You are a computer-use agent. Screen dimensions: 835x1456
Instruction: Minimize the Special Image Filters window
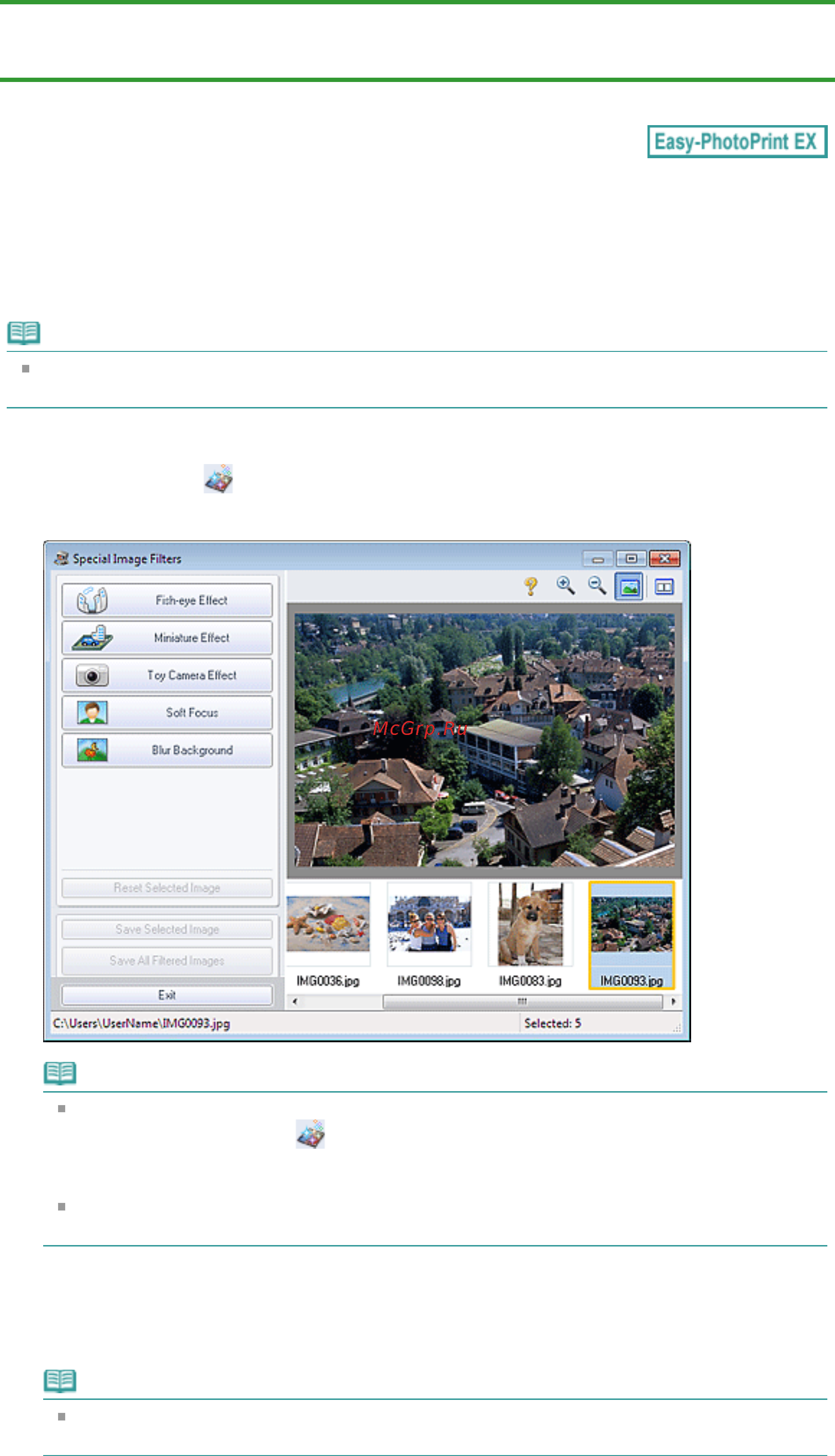(598, 559)
